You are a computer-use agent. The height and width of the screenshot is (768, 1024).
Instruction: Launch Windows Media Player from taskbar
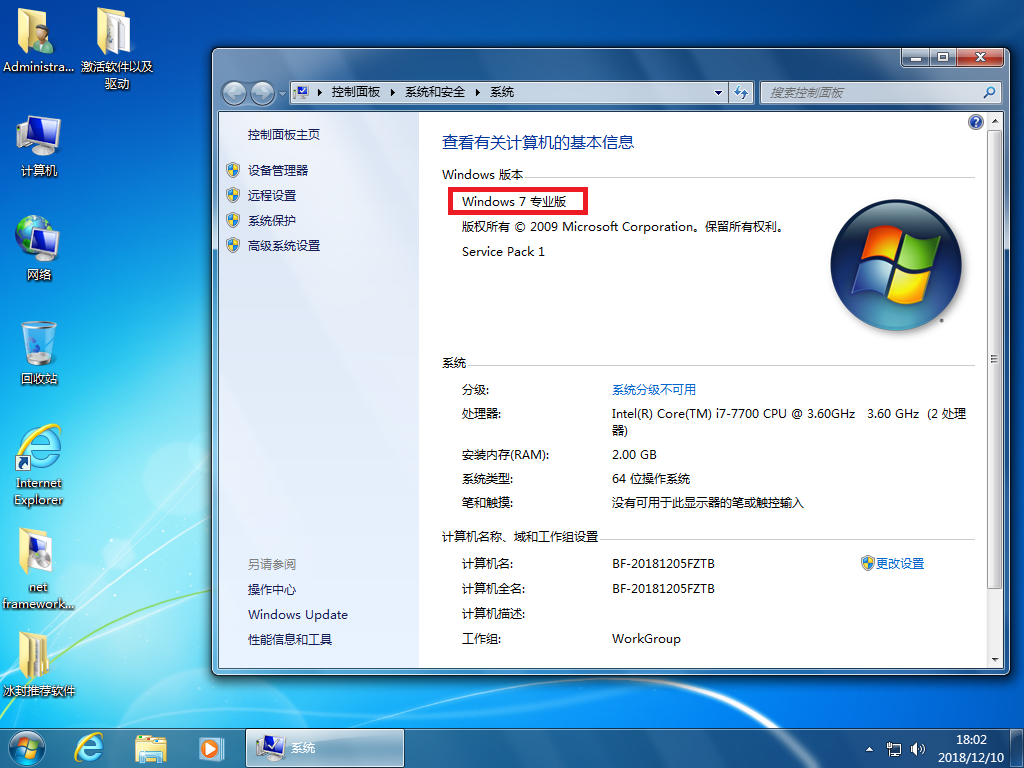point(210,748)
